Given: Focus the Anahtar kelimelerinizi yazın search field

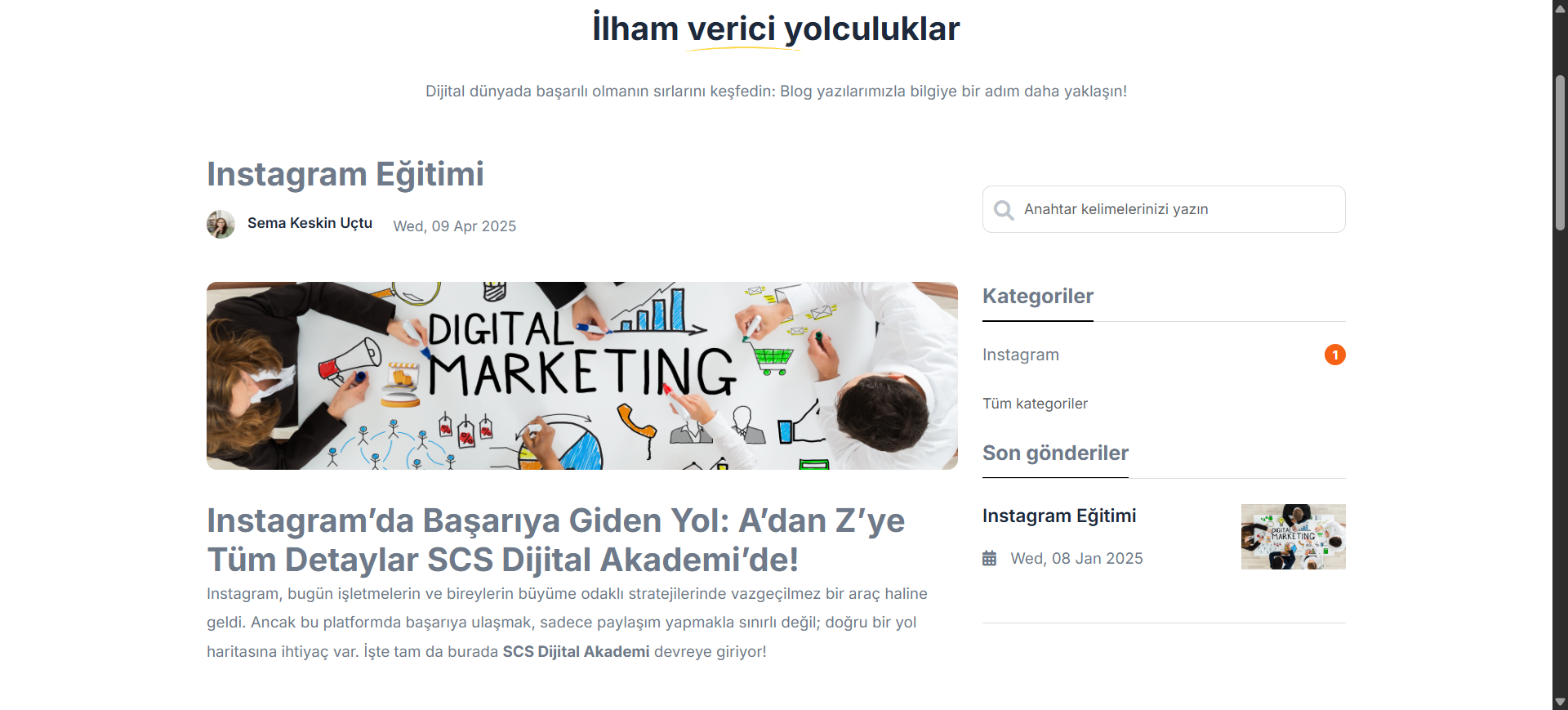Looking at the screenshot, I should (1164, 209).
